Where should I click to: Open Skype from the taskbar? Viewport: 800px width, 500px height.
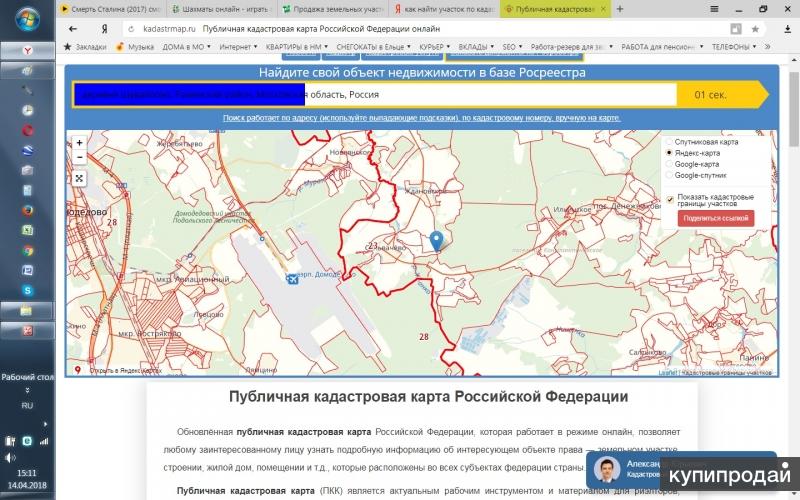[28, 290]
